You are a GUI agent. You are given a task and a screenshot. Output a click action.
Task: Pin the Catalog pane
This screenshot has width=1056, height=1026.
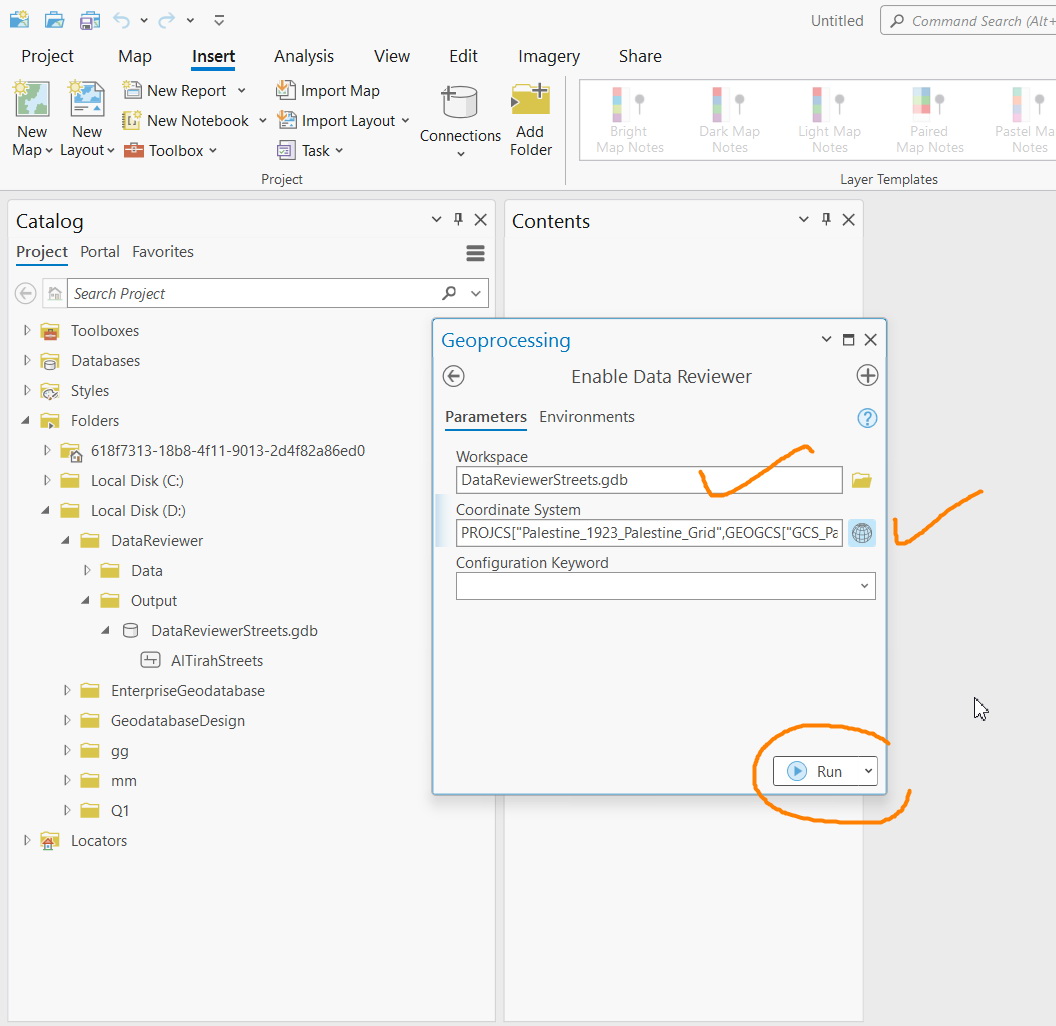(x=458, y=219)
